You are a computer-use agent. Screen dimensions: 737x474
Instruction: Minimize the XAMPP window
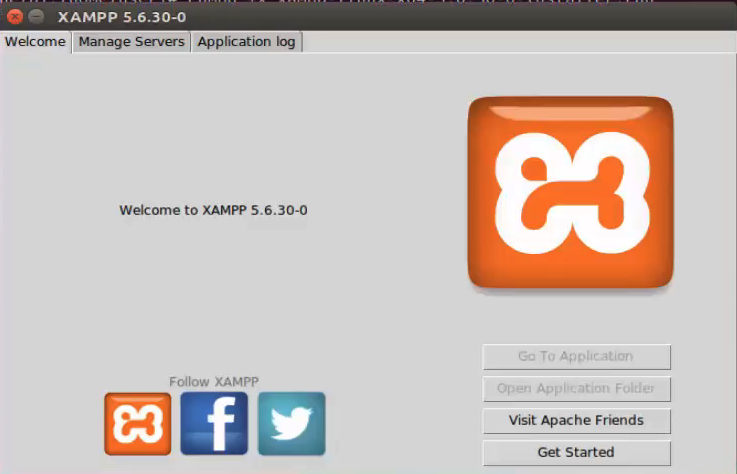coord(35,18)
